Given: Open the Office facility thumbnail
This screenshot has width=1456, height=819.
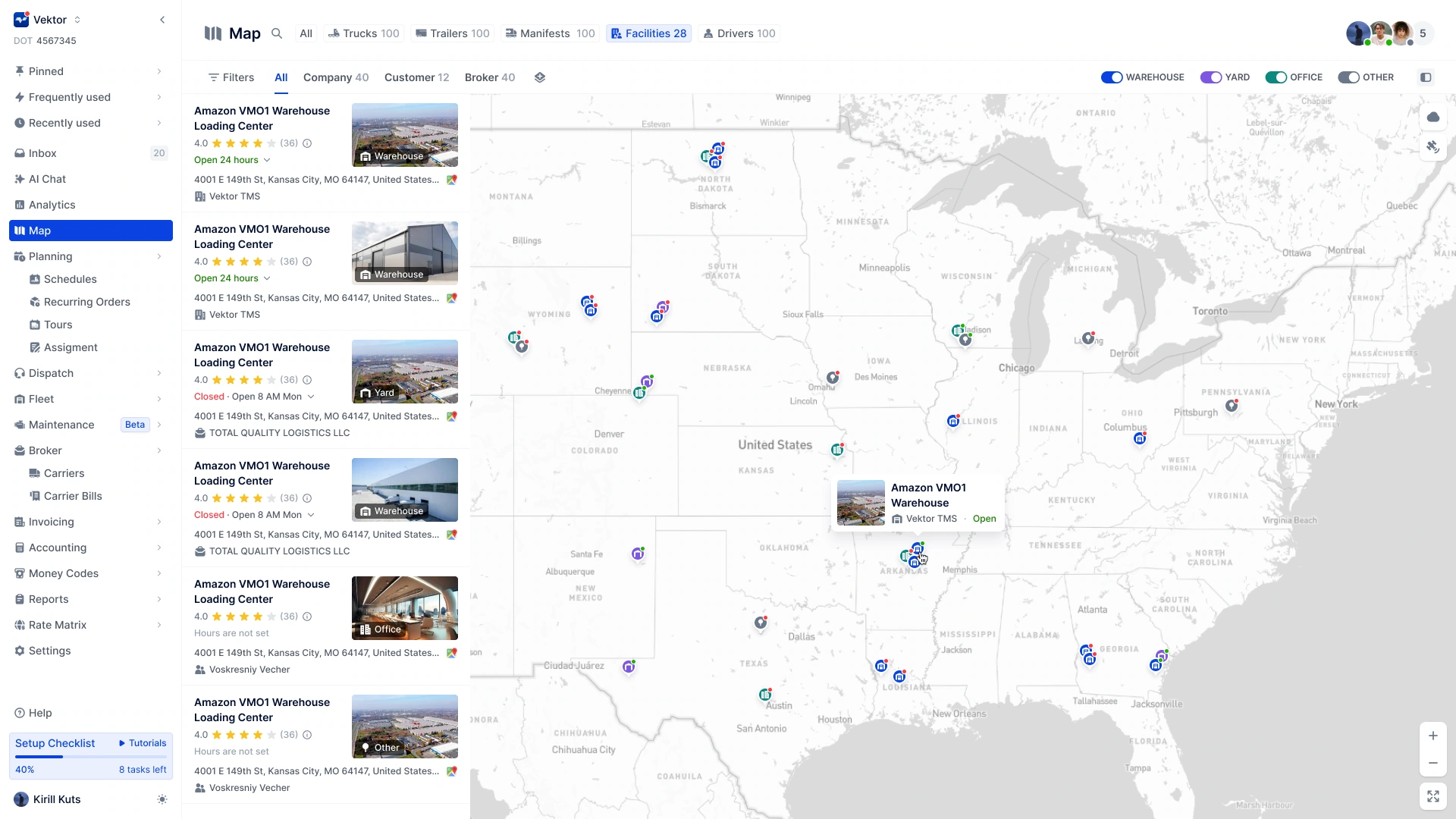Looking at the screenshot, I should click(x=405, y=608).
